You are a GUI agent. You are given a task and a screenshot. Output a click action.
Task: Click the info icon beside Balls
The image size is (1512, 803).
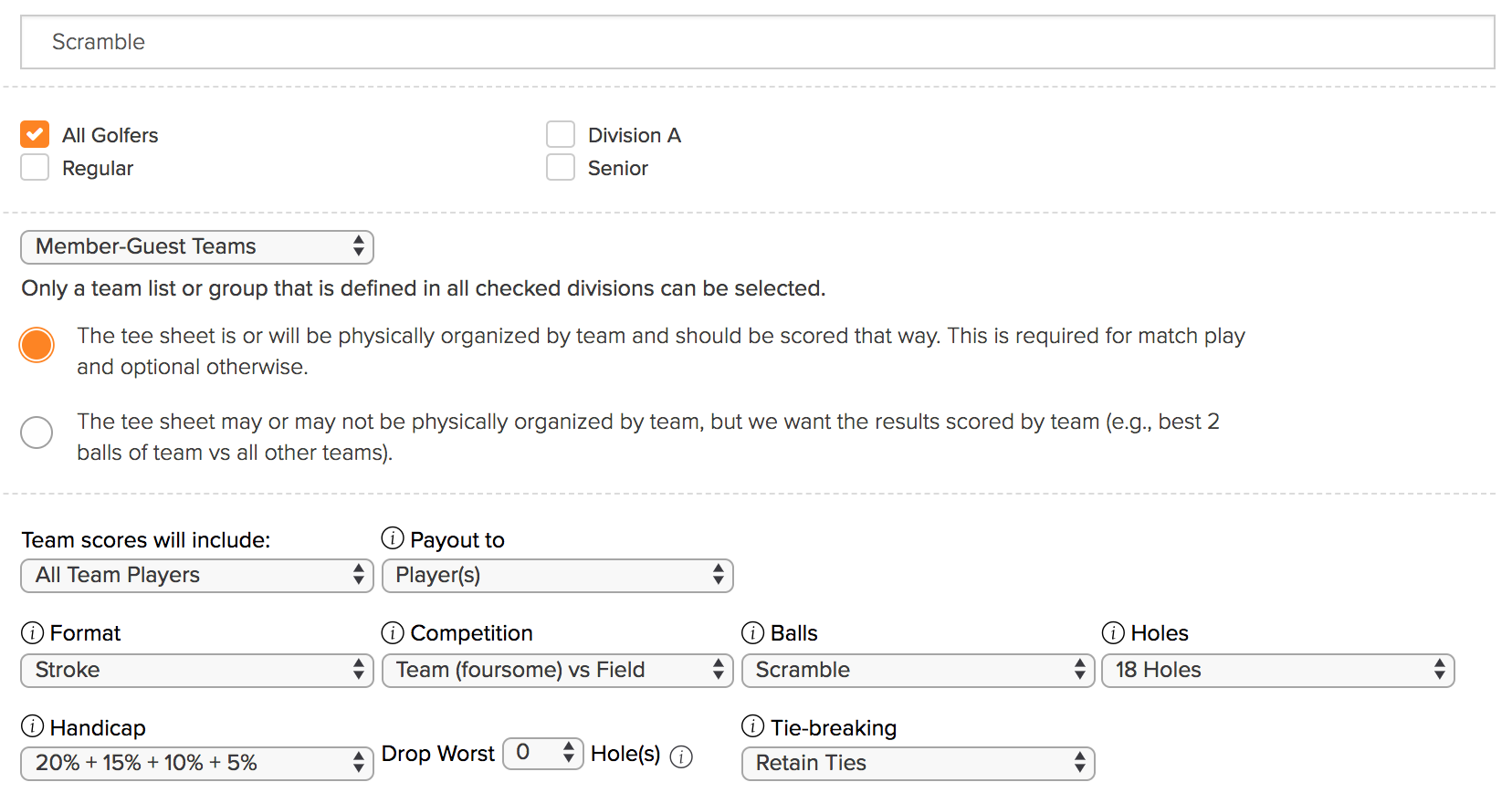tap(752, 632)
